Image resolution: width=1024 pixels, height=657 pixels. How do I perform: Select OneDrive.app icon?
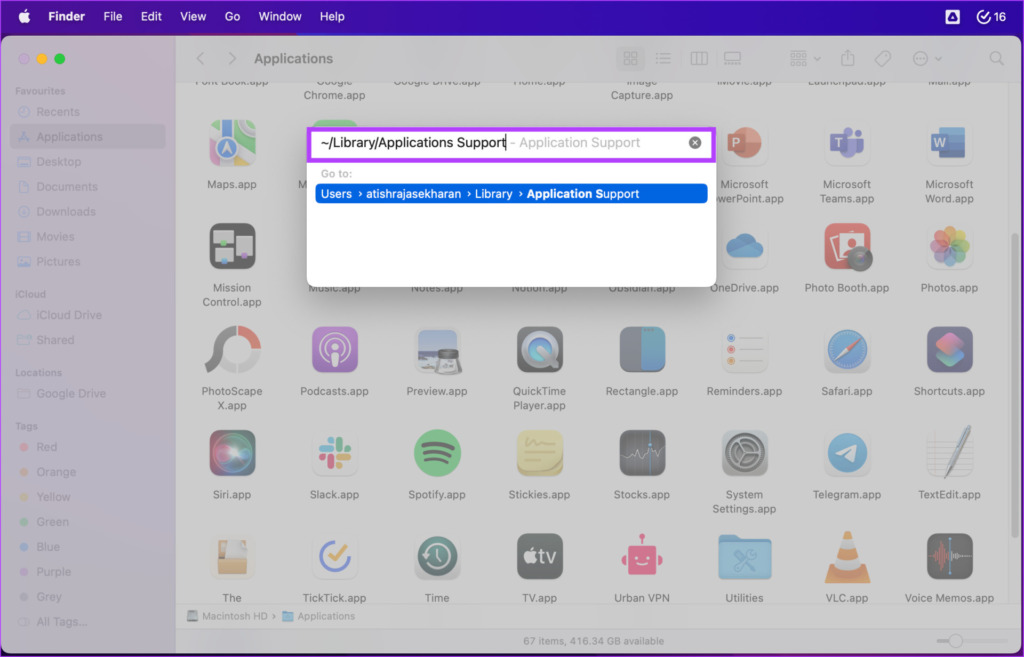(x=744, y=246)
